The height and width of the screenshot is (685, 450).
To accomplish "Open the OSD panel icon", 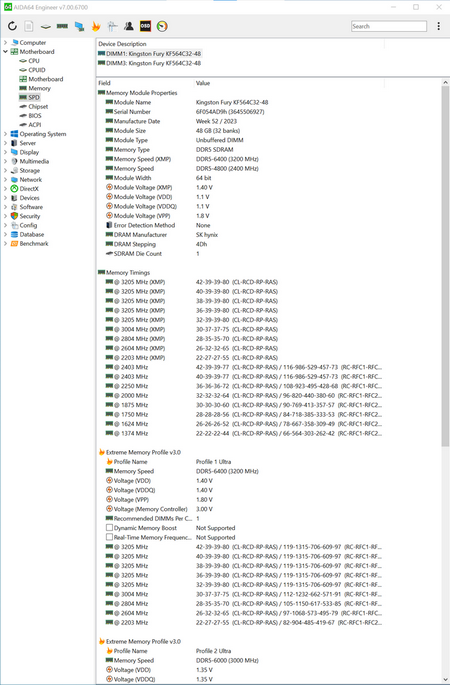I will coord(145,26).
